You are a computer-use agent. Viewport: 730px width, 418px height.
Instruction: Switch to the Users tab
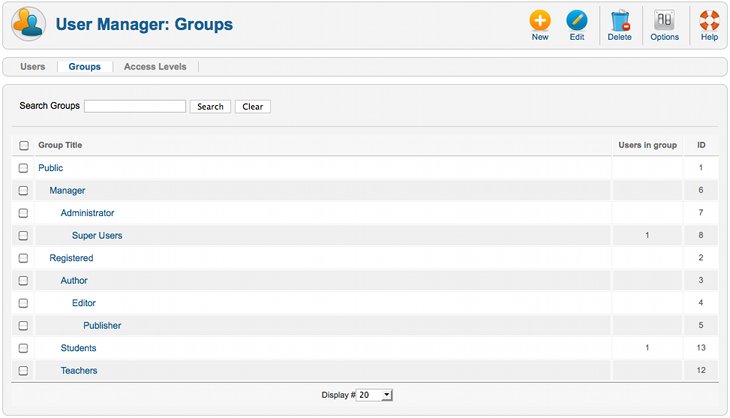(33, 67)
